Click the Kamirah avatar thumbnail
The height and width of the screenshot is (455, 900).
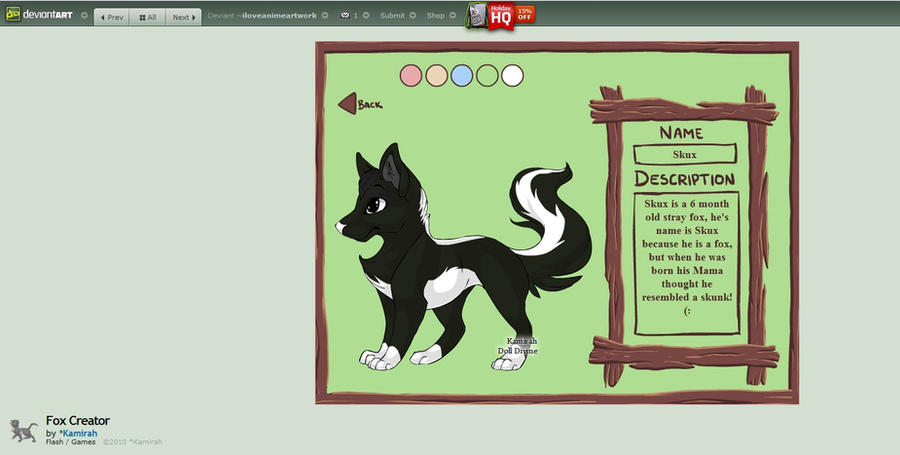tap(24, 430)
